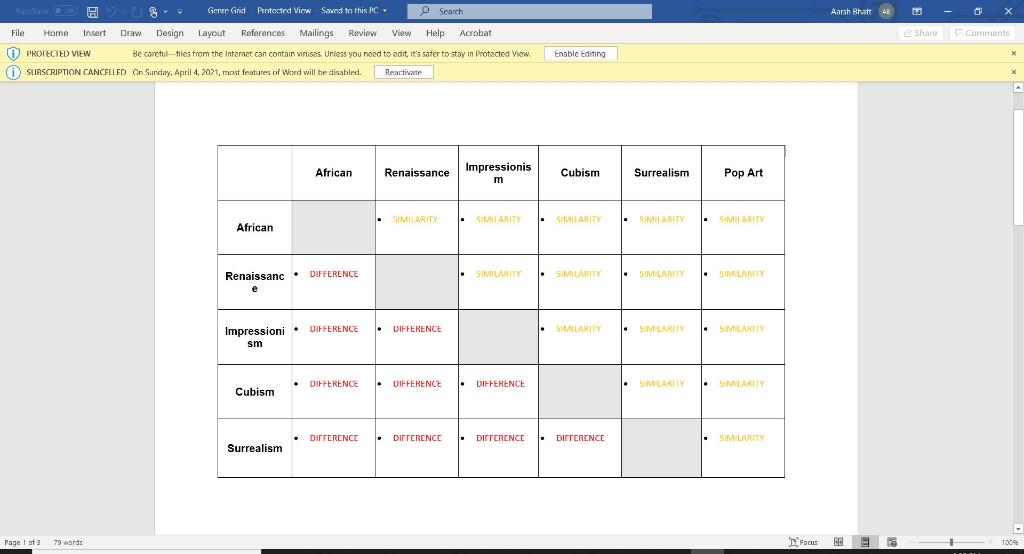This screenshot has height=554, width=1024.
Task: Click the vertical scrollbar thumb
Action: point(1017,167)
